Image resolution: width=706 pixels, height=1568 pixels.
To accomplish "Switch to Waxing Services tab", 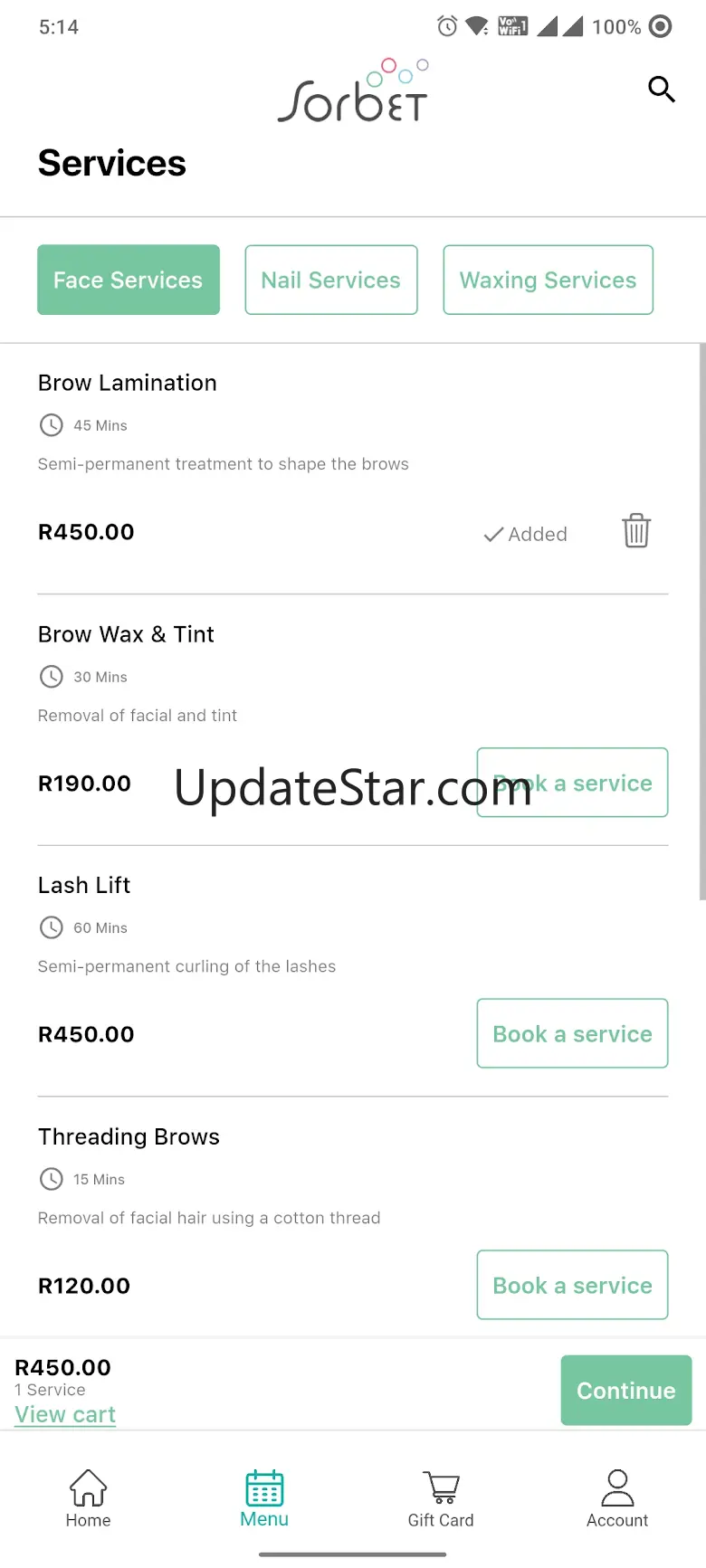I will [548, 280].
